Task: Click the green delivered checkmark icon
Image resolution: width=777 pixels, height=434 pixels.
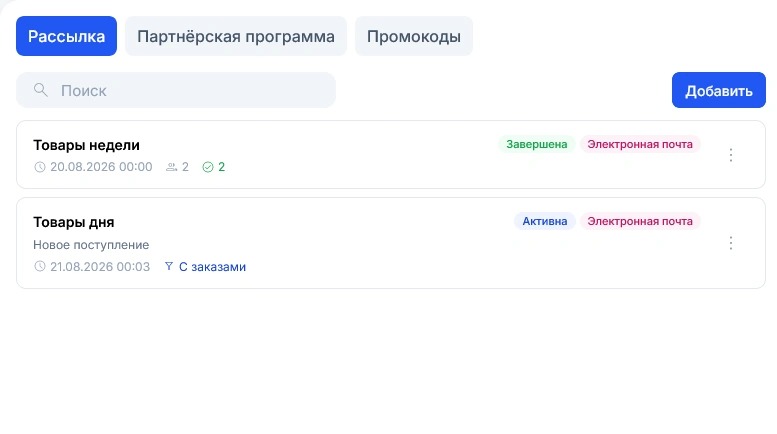Action: 208,167
